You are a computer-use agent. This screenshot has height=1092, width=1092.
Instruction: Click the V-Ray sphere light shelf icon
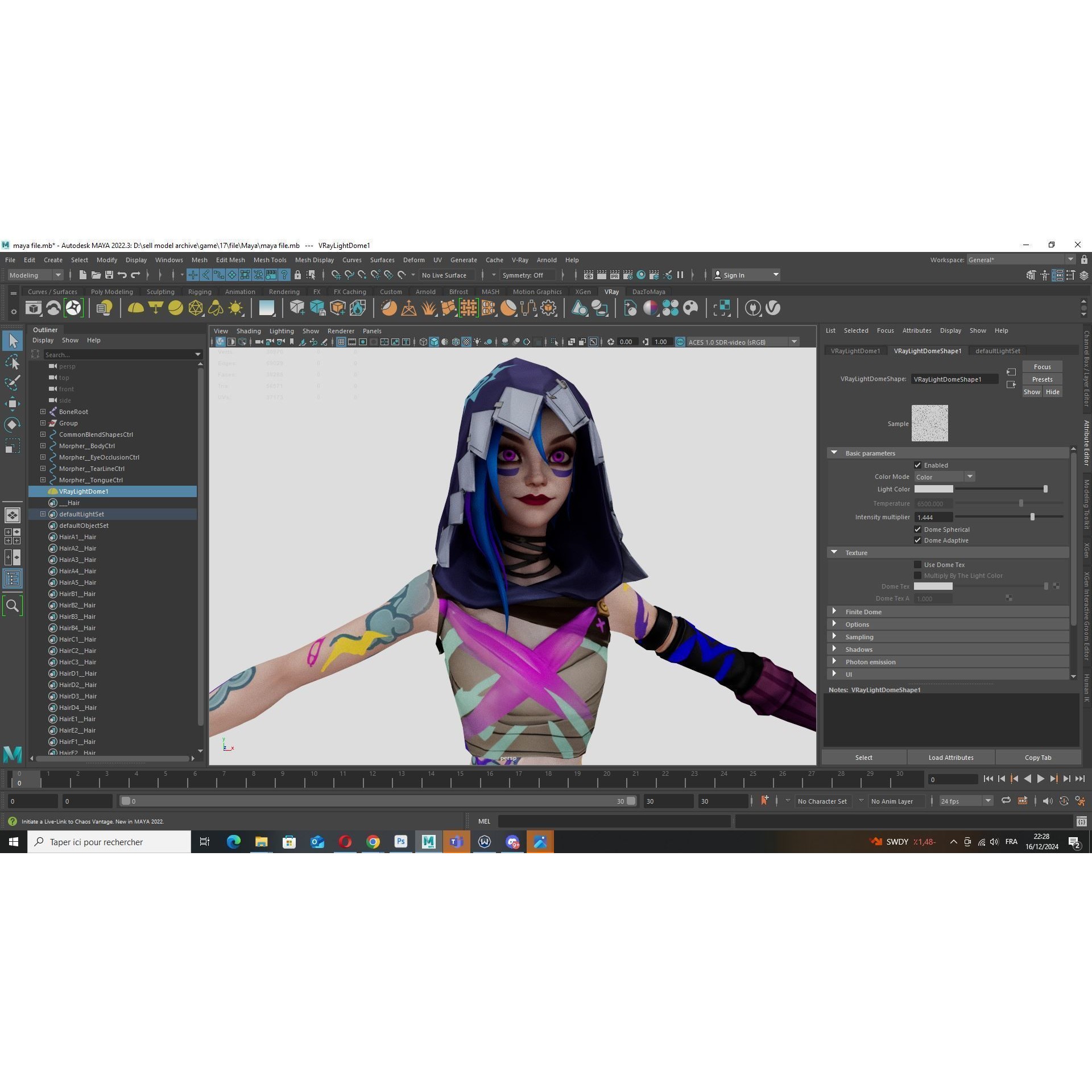coord(176,308)
